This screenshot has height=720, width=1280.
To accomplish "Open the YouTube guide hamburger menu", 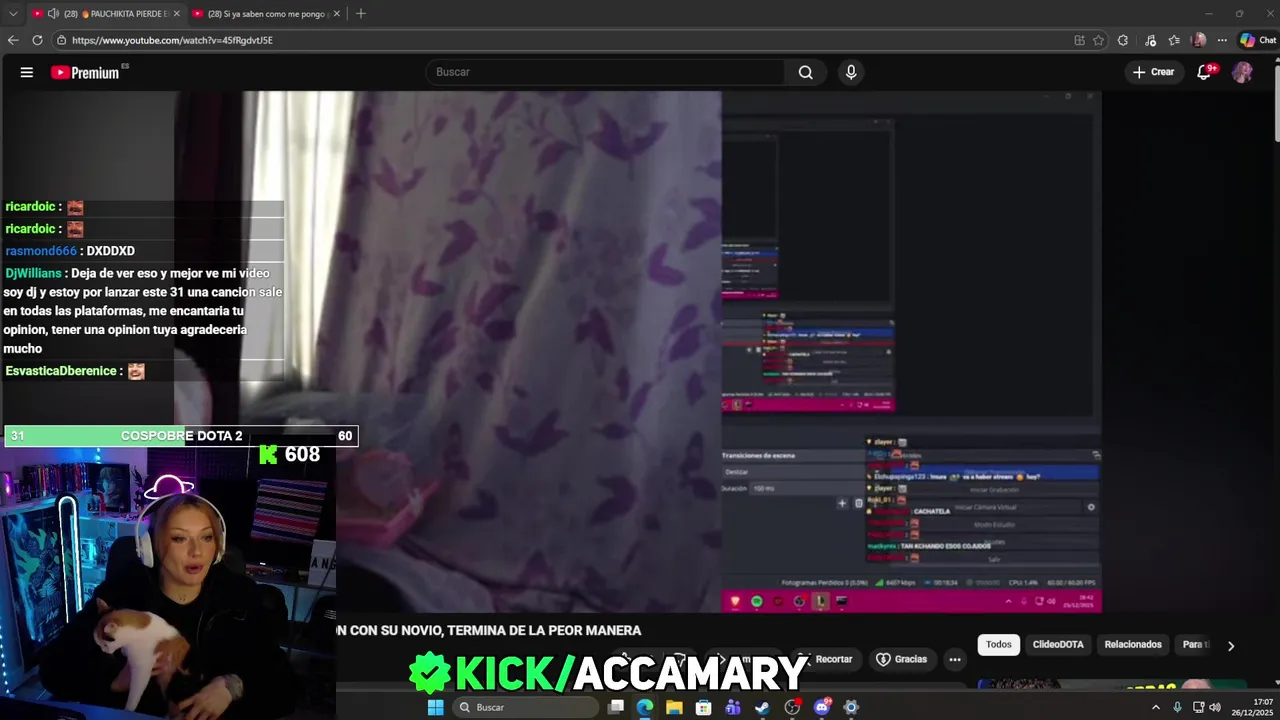I will coord(27,72).
